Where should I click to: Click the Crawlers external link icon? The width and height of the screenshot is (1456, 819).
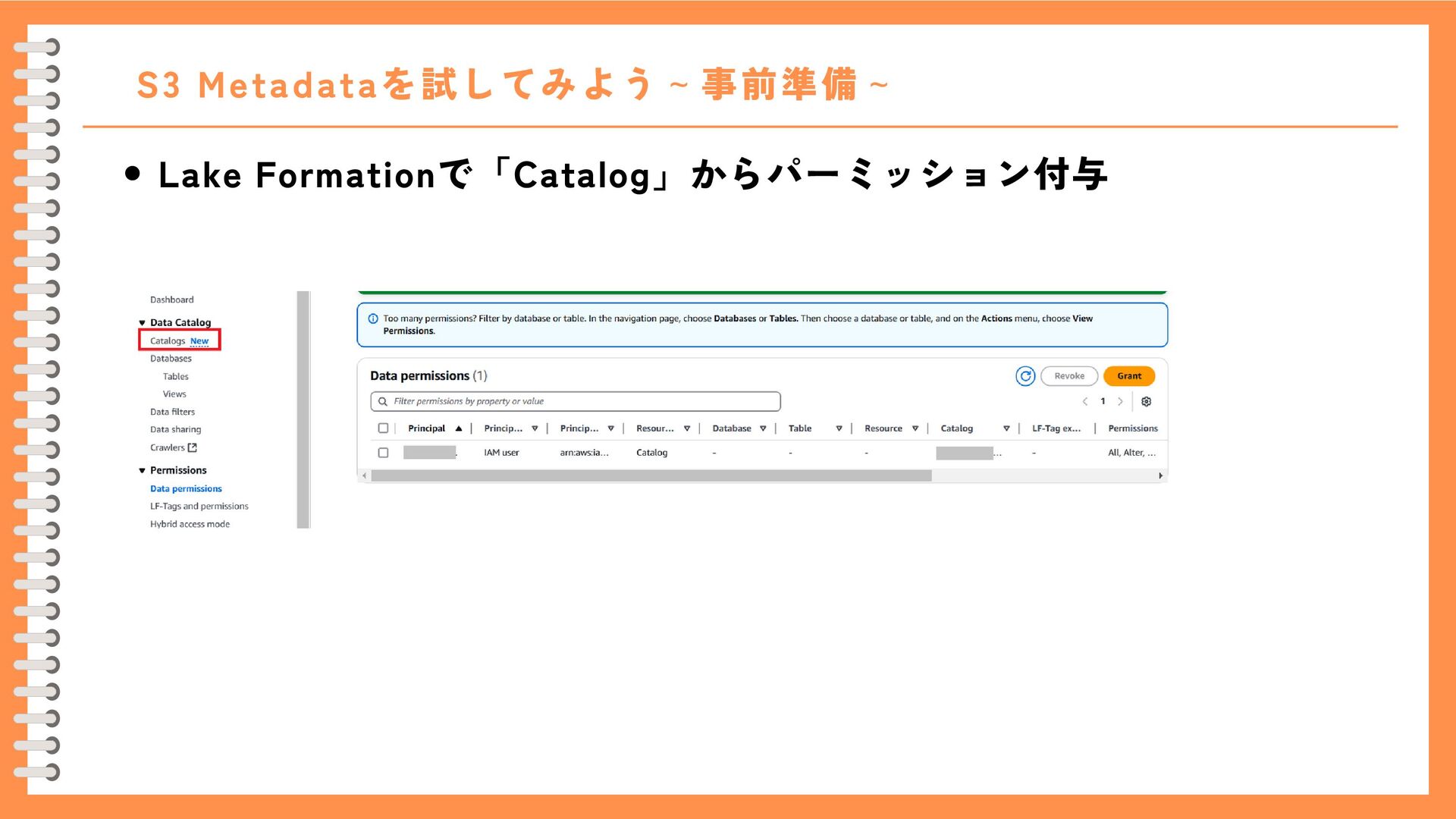point(193,447)
